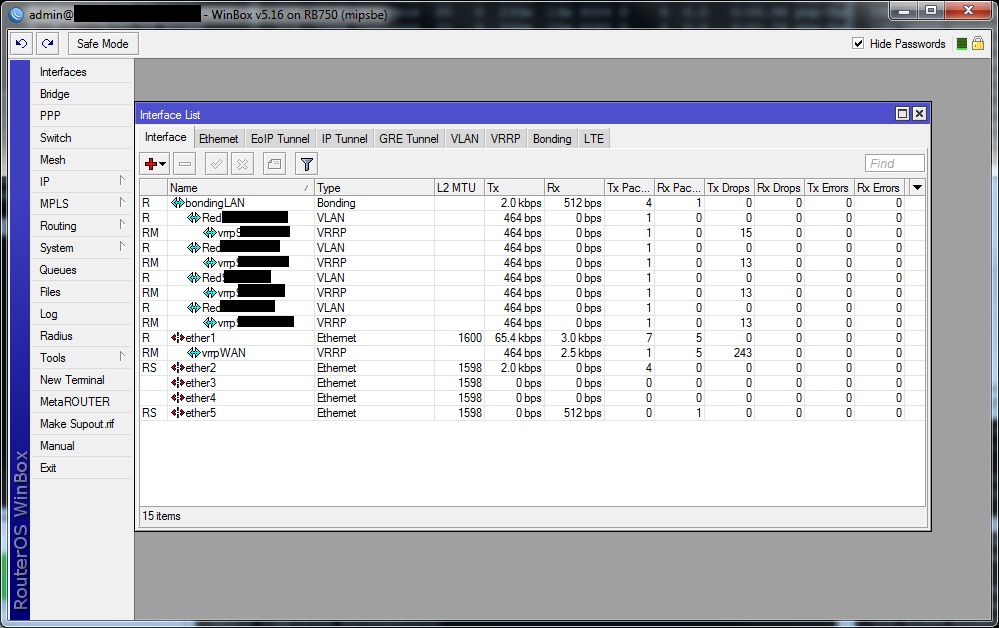This screenshot has height=628, width=999.
Task: Switch to the GRE Tunnel tab
Action: coord(408,138)
